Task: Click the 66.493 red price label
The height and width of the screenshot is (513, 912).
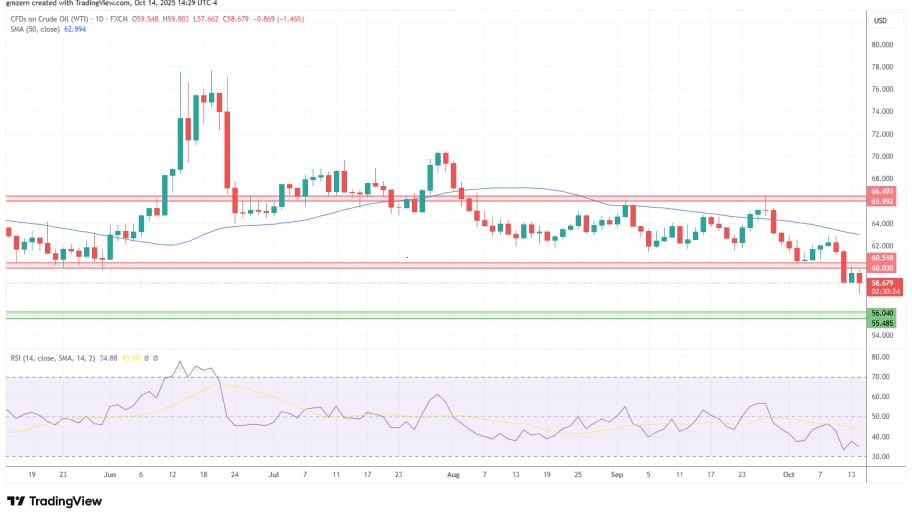Action: [x=882, y=191]
